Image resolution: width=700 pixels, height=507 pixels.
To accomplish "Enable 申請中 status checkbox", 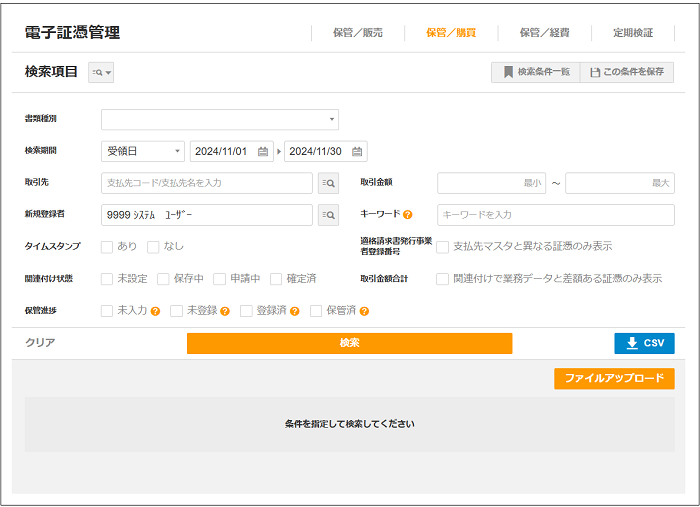I will coord(219,279).
